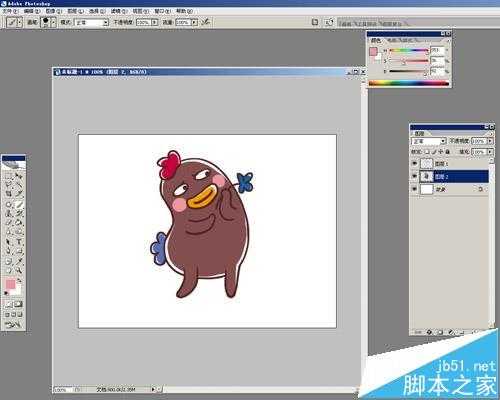Switch to standard edit mode

point(8,305)
